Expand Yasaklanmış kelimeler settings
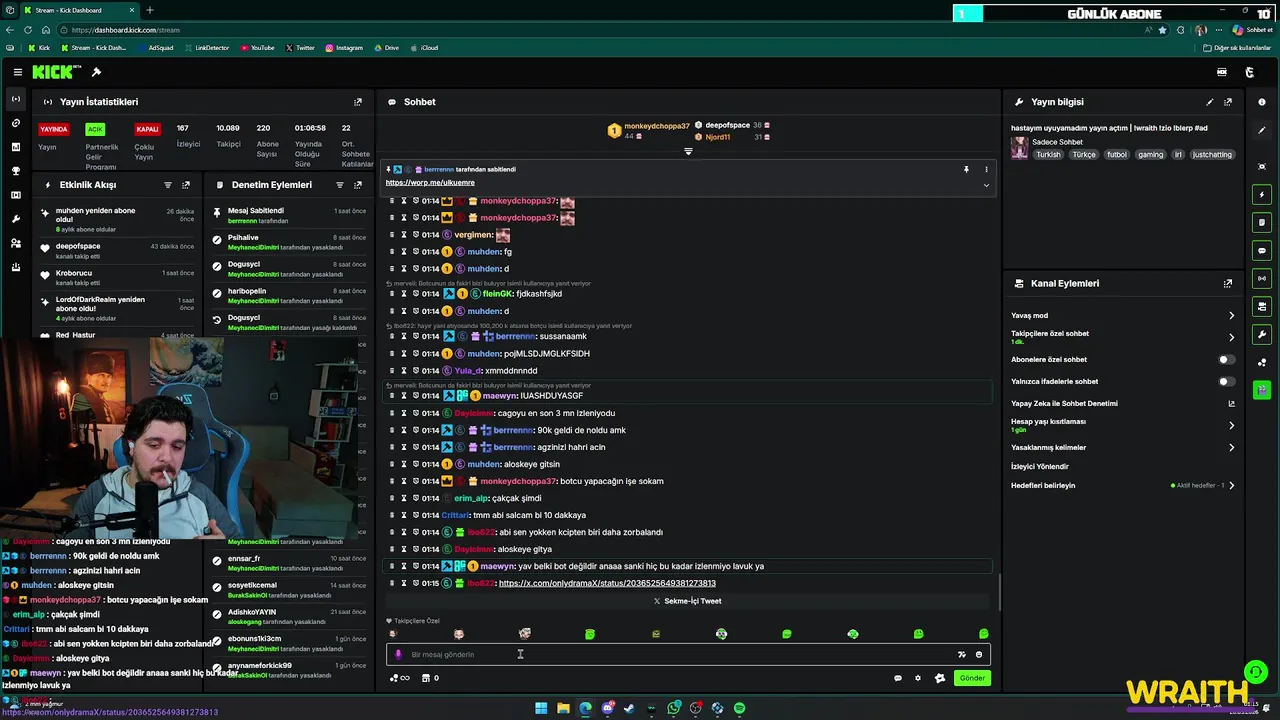 point(1231,447)
